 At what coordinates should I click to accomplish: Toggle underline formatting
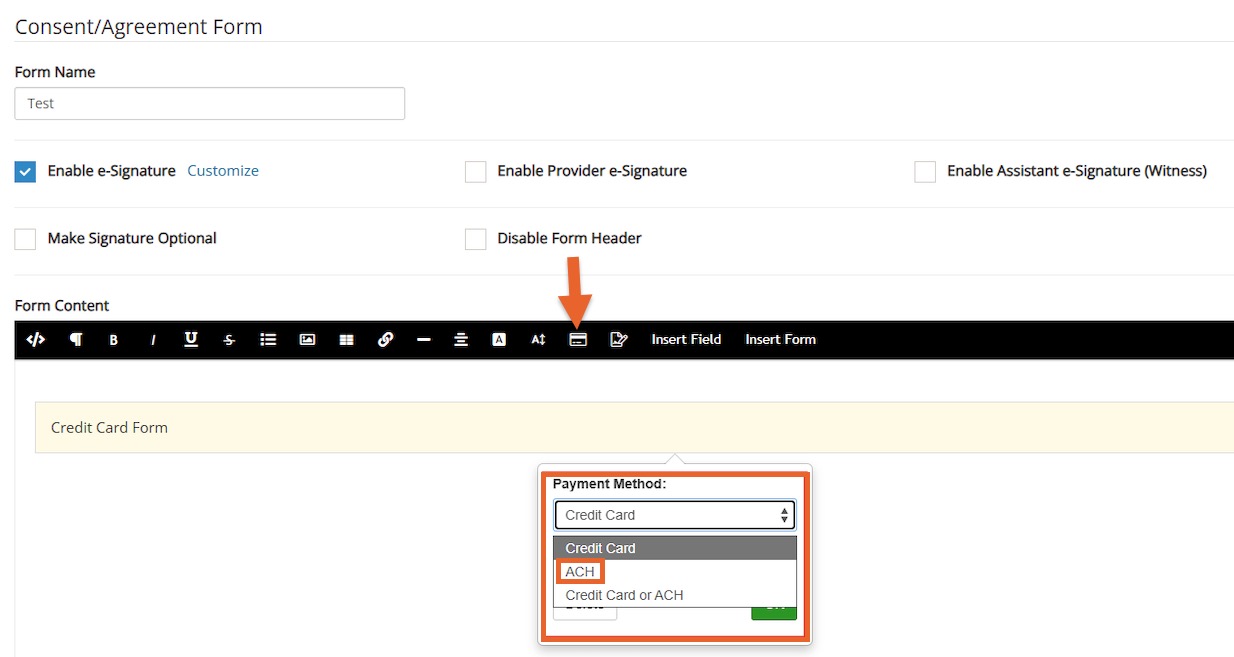point(191,339)
